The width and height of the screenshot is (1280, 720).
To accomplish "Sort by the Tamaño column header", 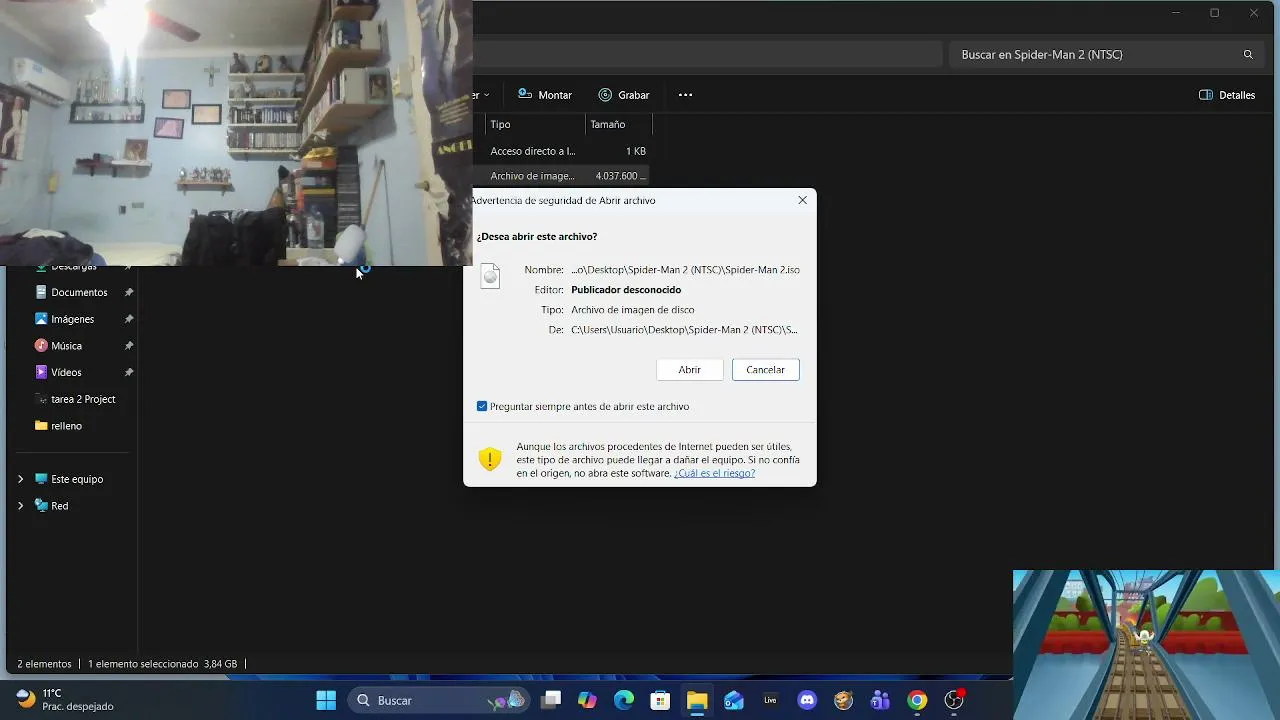I will pos(619,124).
